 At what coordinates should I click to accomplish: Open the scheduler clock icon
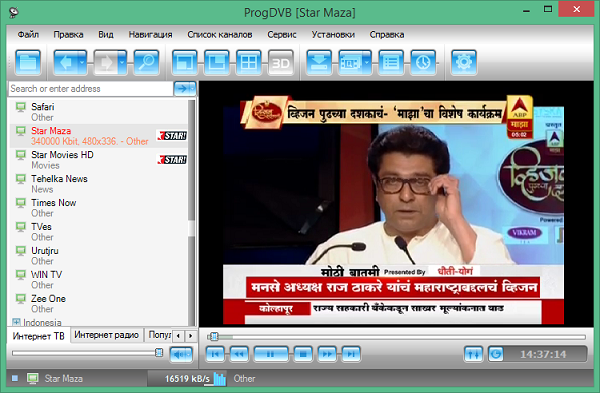tap(423, 62)
